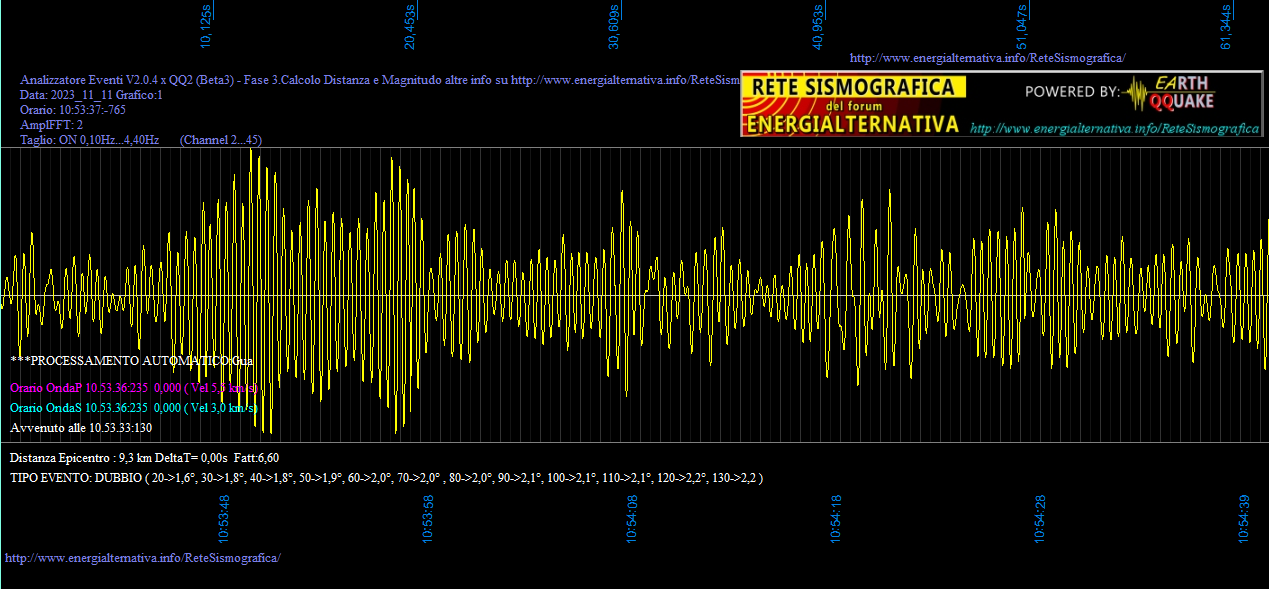Click the Orario: 10:53:37:-765 line
Screen dimensions: 1269x589
point(73,110)
